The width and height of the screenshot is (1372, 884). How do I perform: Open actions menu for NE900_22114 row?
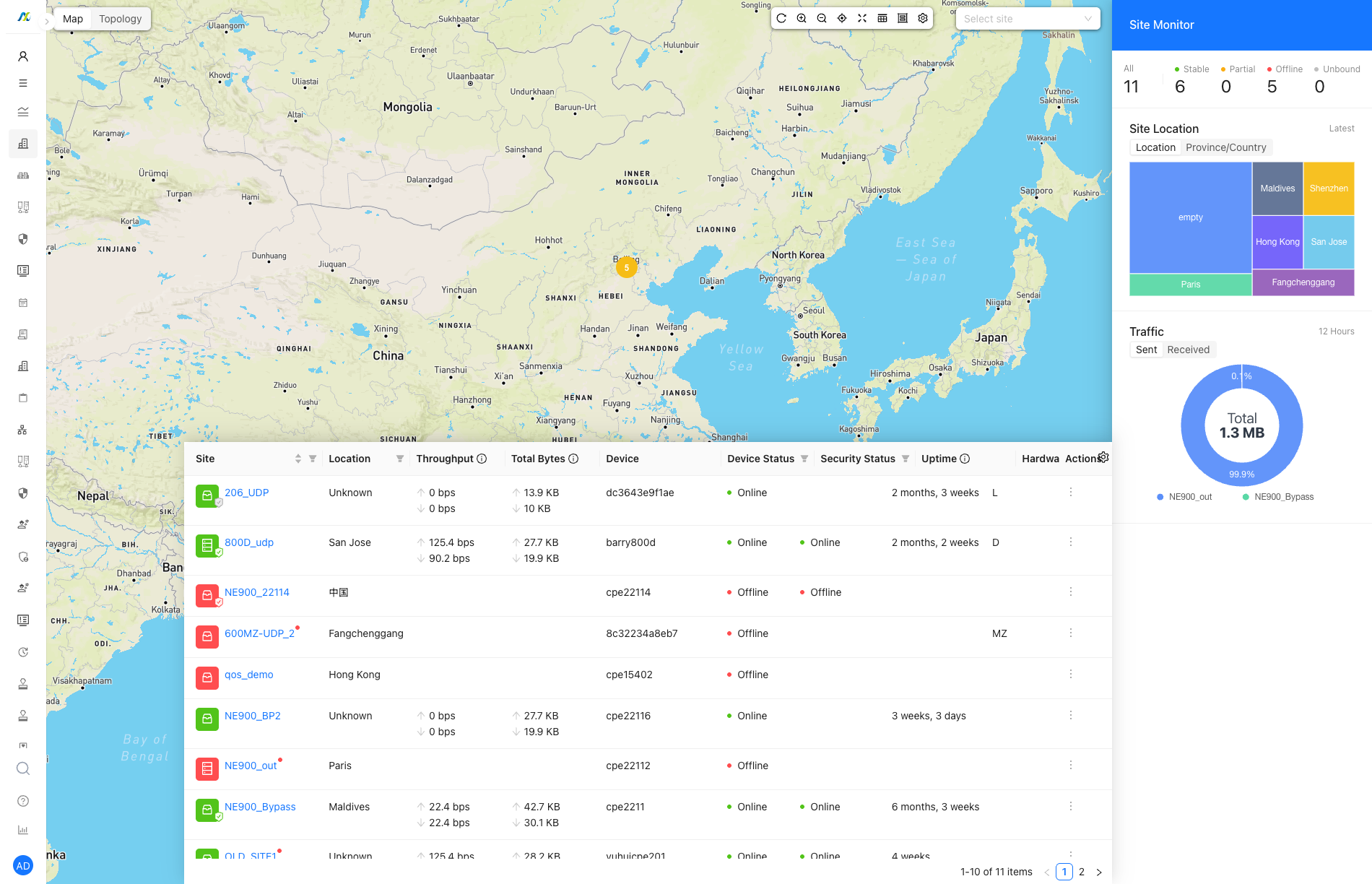[1071, 591]
